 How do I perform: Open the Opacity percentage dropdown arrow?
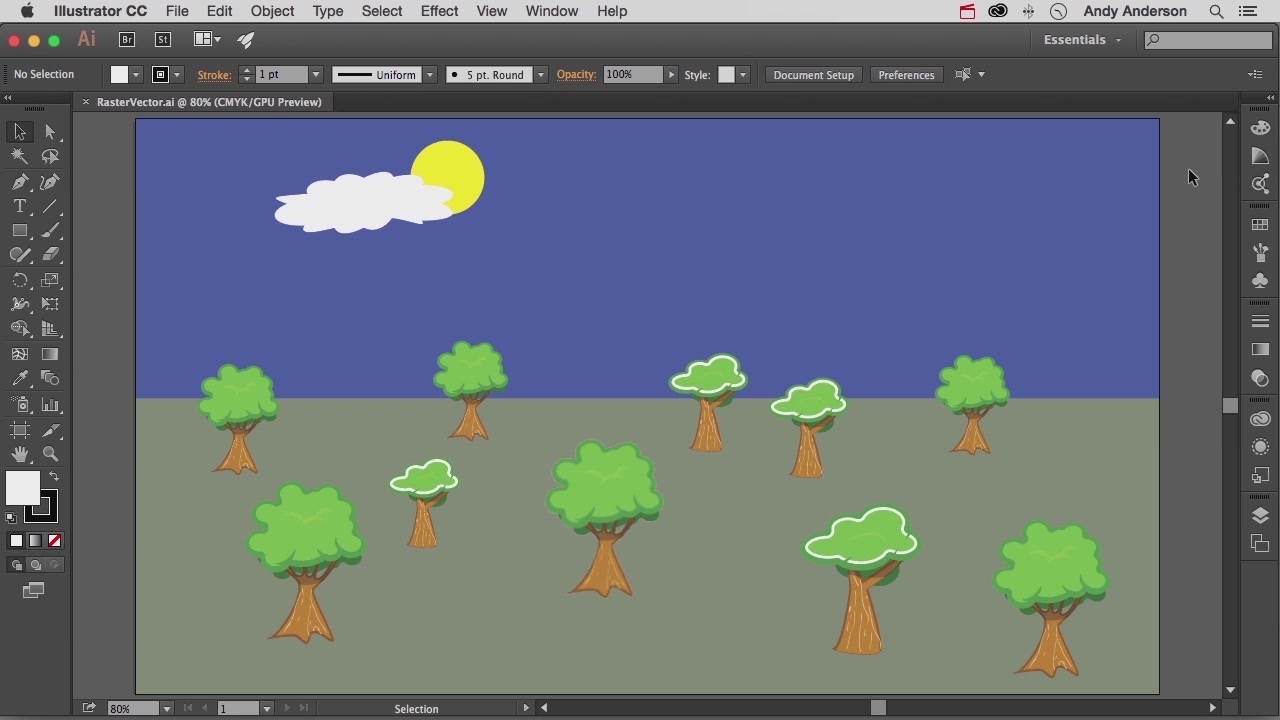[672, 75]
